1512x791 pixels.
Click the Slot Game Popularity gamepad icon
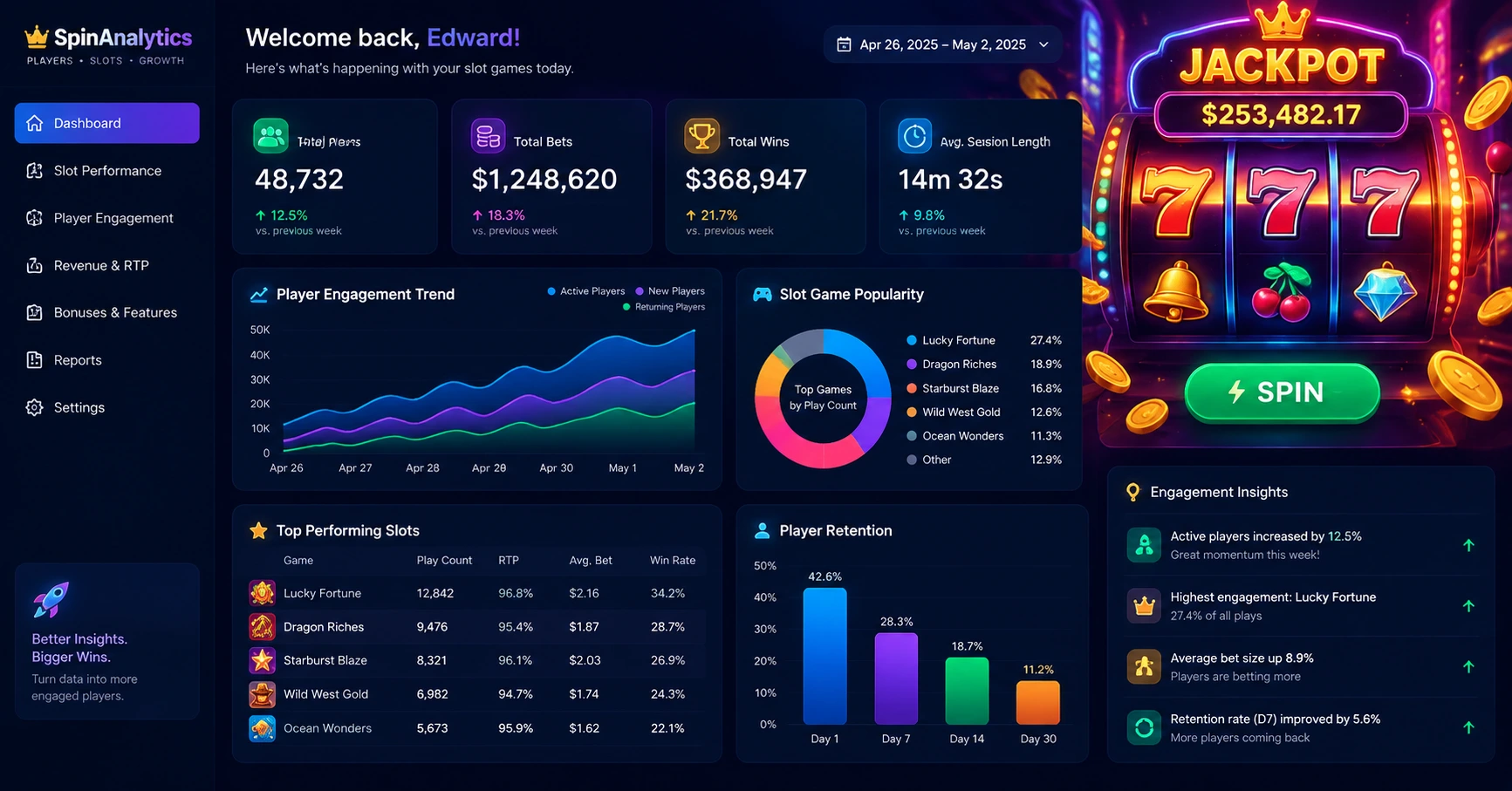pyautogui.click(x=763, y=295)
